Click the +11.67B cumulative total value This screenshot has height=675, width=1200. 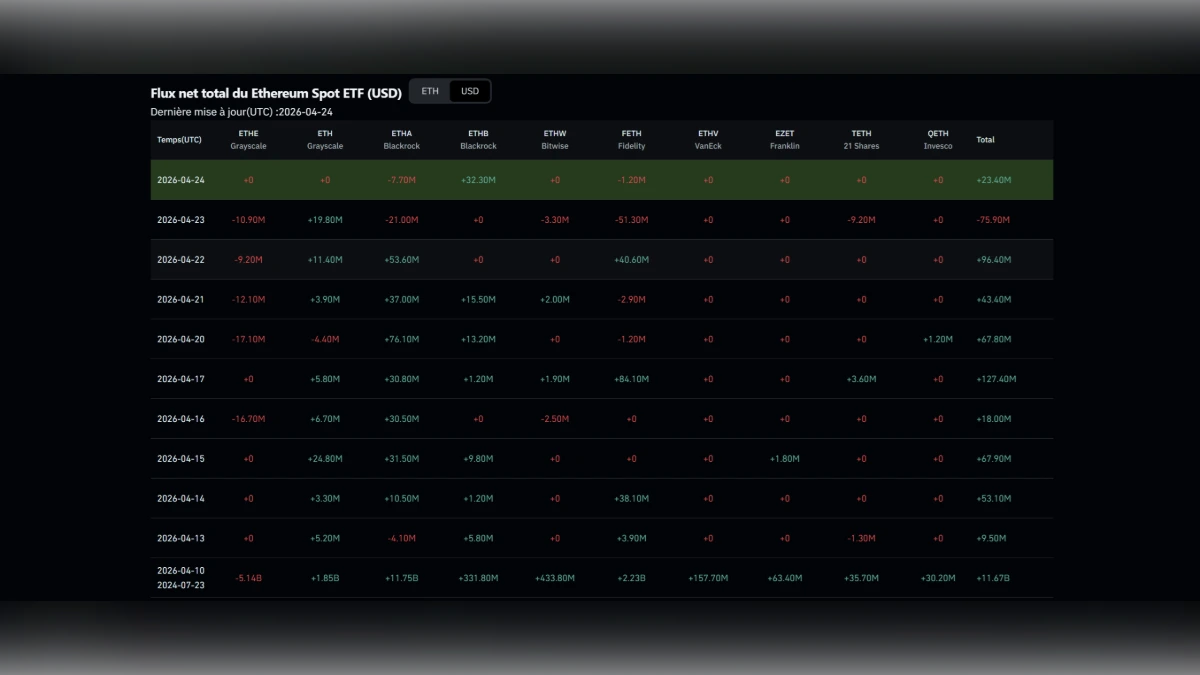[993, 578]
